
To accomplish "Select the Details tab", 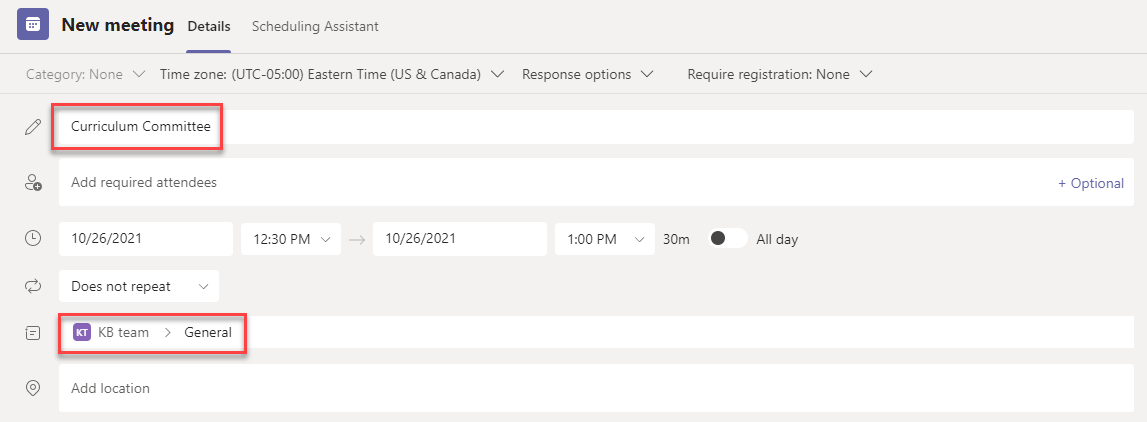I will coord(209,26).
